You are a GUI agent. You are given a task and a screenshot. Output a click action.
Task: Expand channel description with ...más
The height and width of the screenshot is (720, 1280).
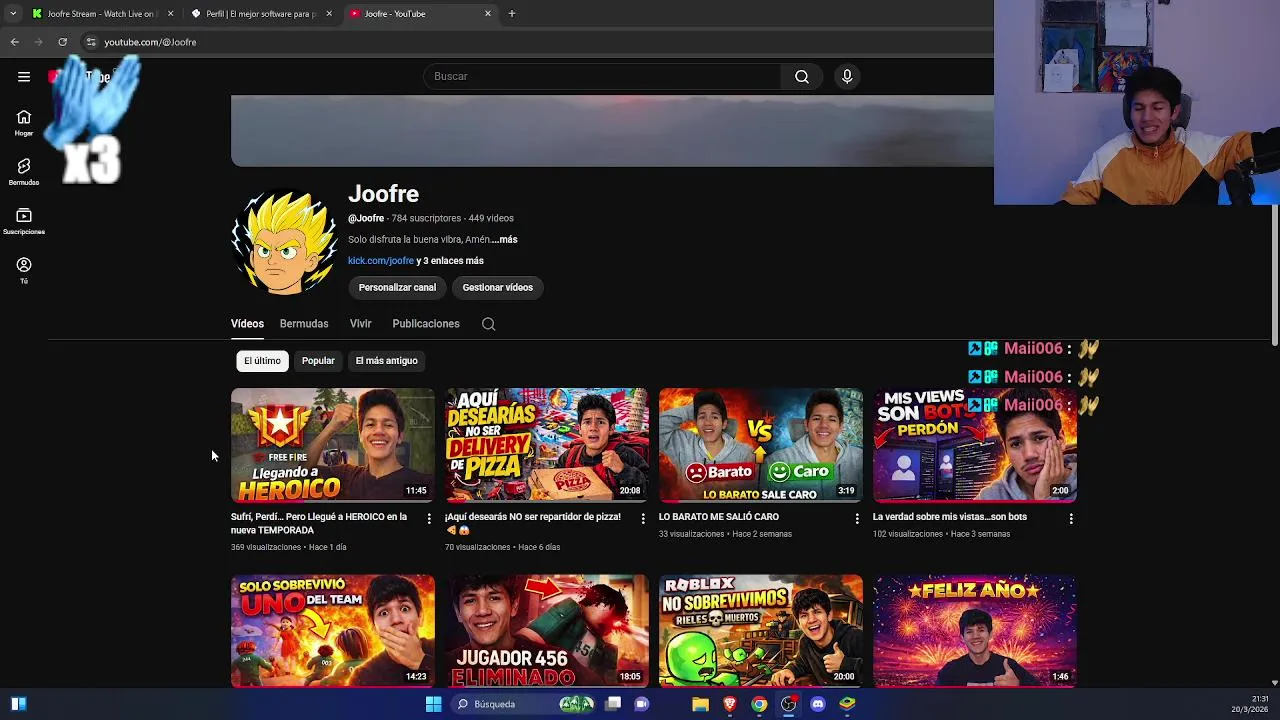coord(504,240)
